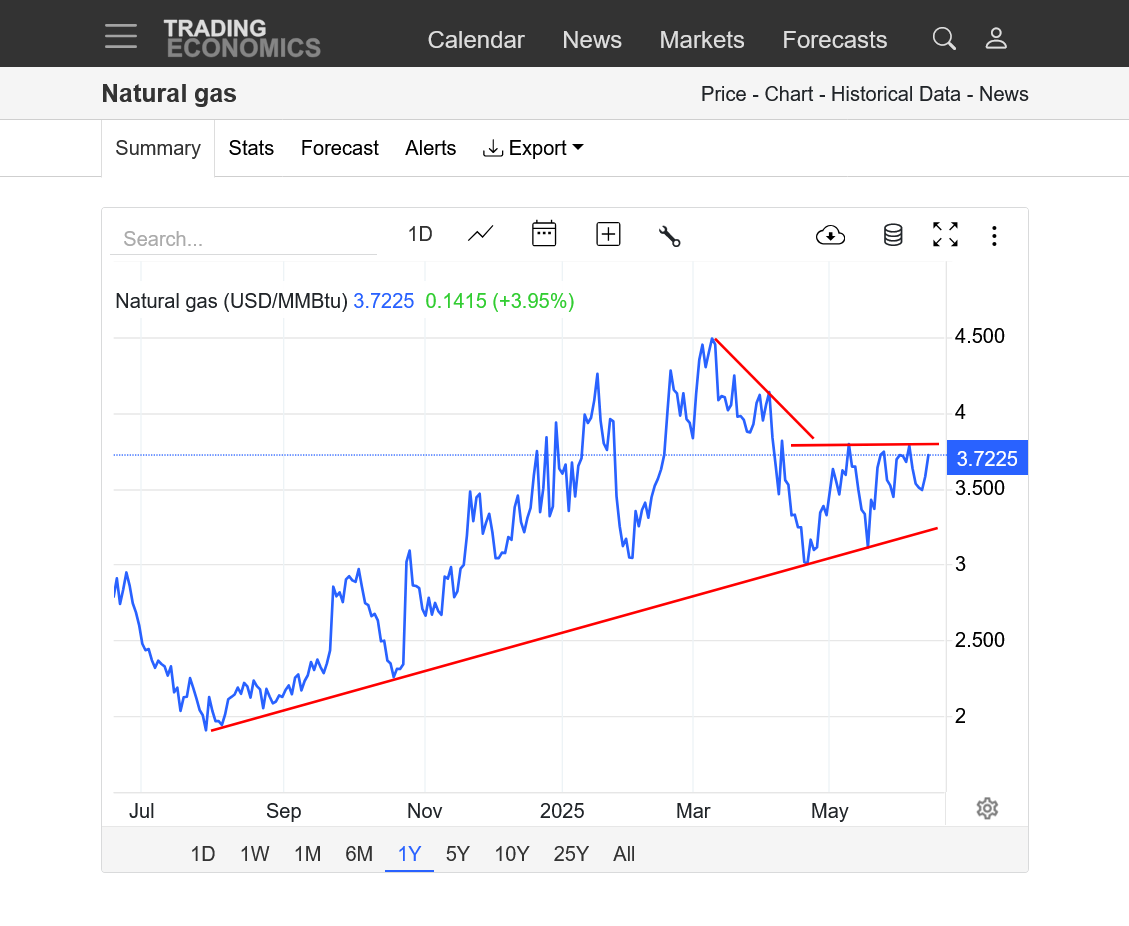Image resolution: width=1129 pixels, height=926 pixels.
Task: Open data via database icon
Action: pos(893,235)
